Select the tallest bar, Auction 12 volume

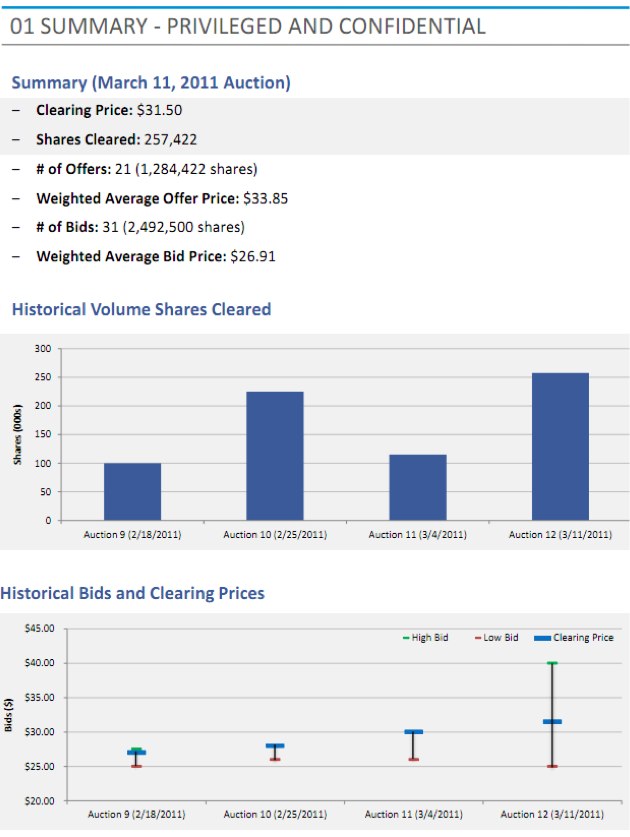pyautogui.click(x=560, y=446)
